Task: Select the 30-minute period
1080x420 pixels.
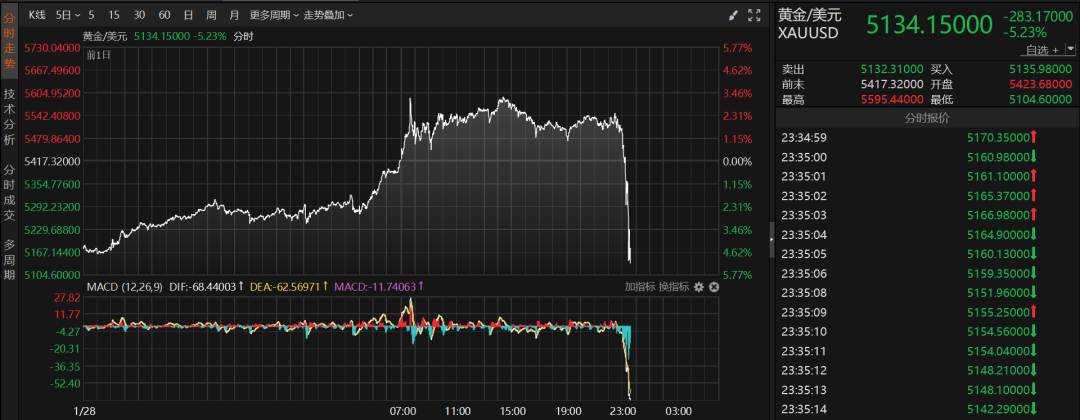Action: click(139, 14)
